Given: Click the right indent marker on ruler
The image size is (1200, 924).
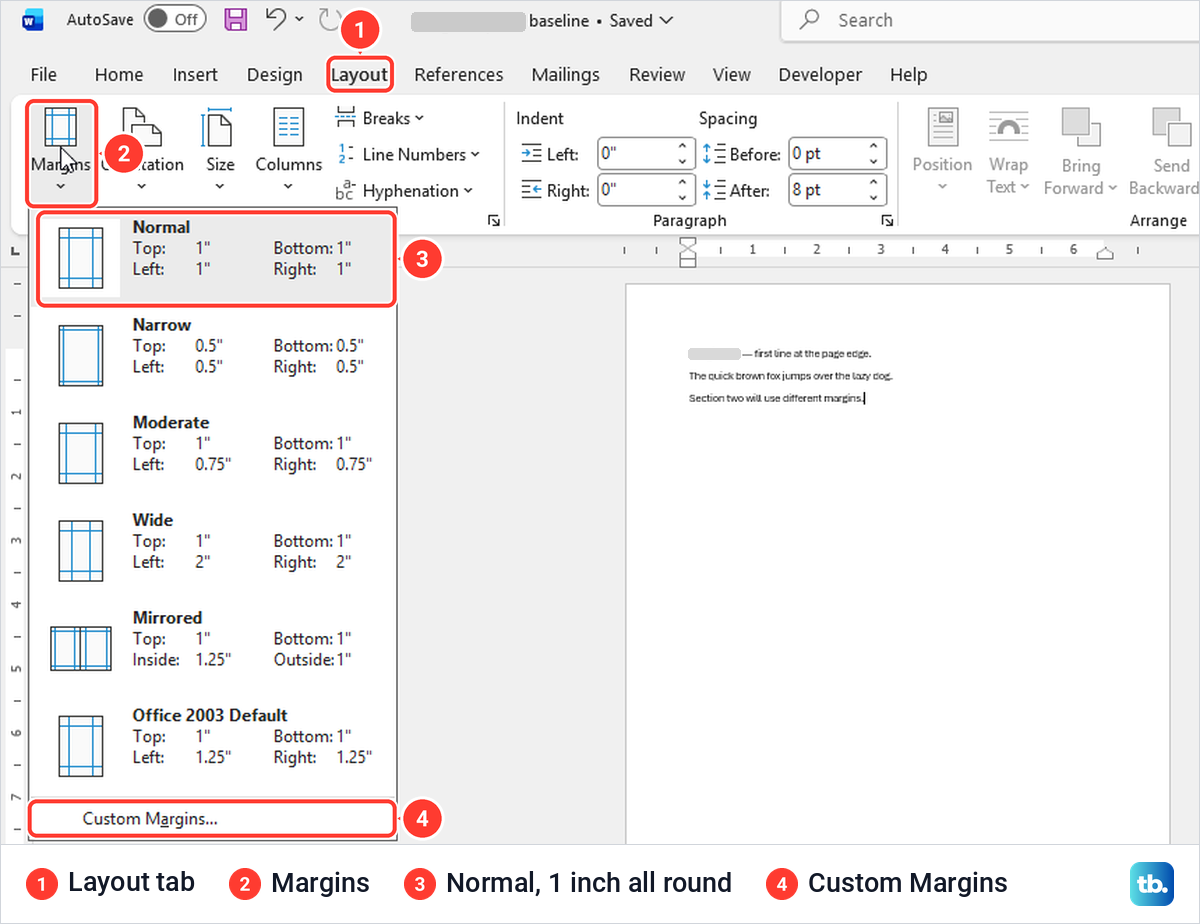Looking at the screenshot, I should click(x=1105, y=254).
